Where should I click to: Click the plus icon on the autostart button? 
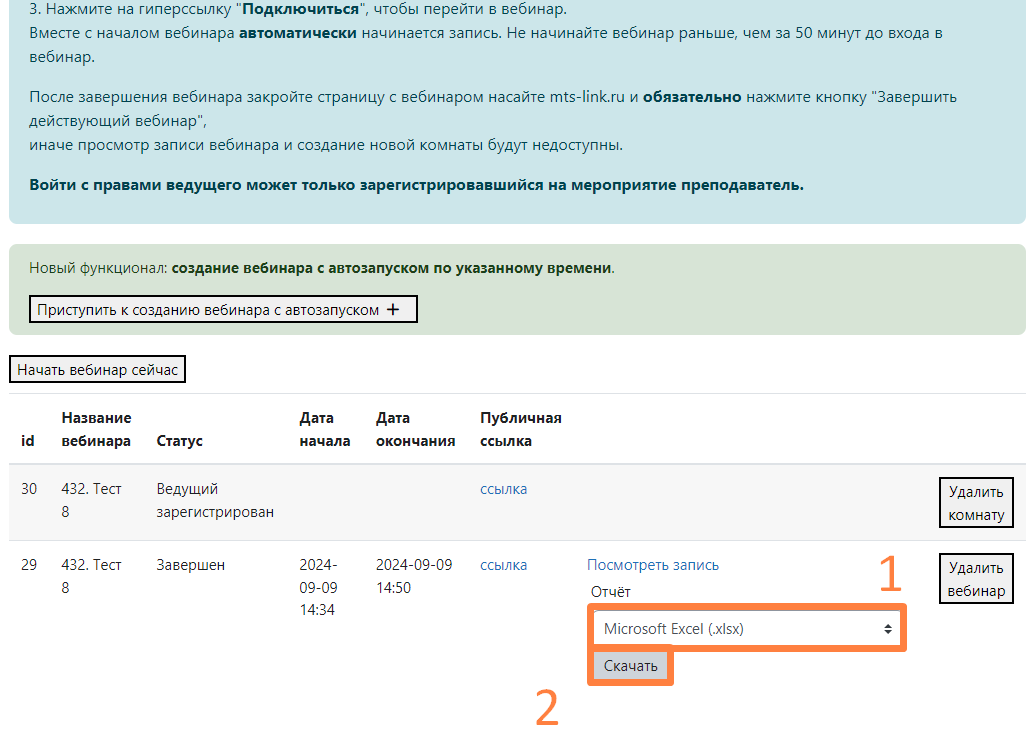[x=393, y=310]
